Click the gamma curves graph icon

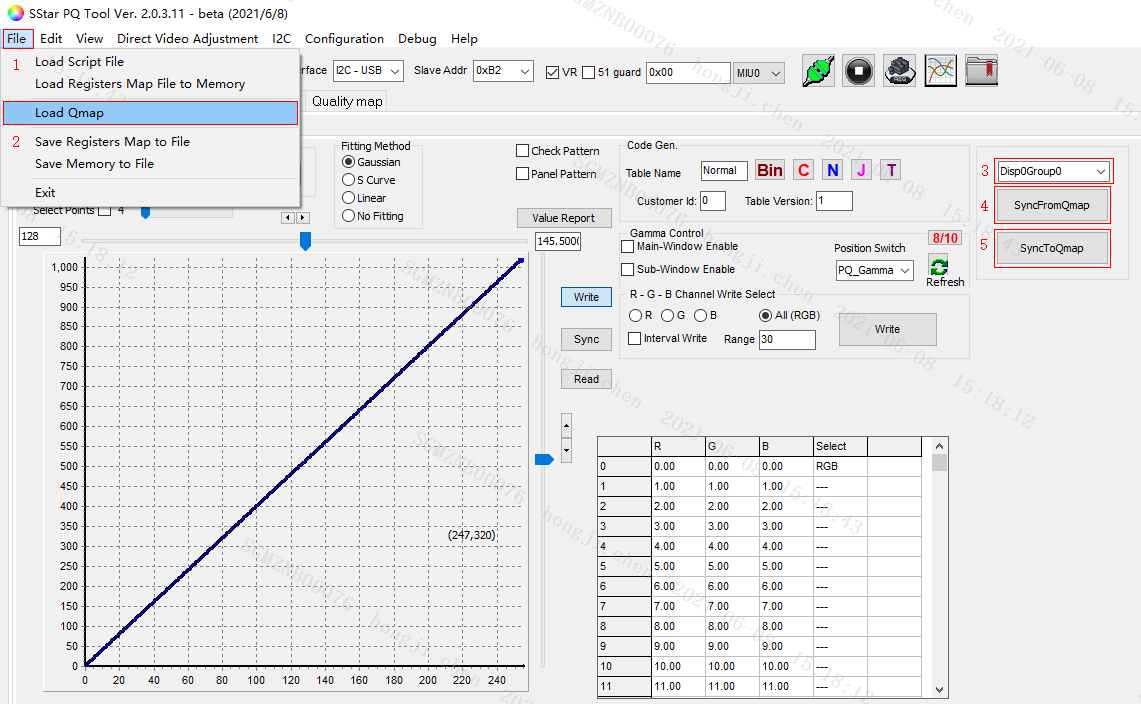[x=940, y=71]
